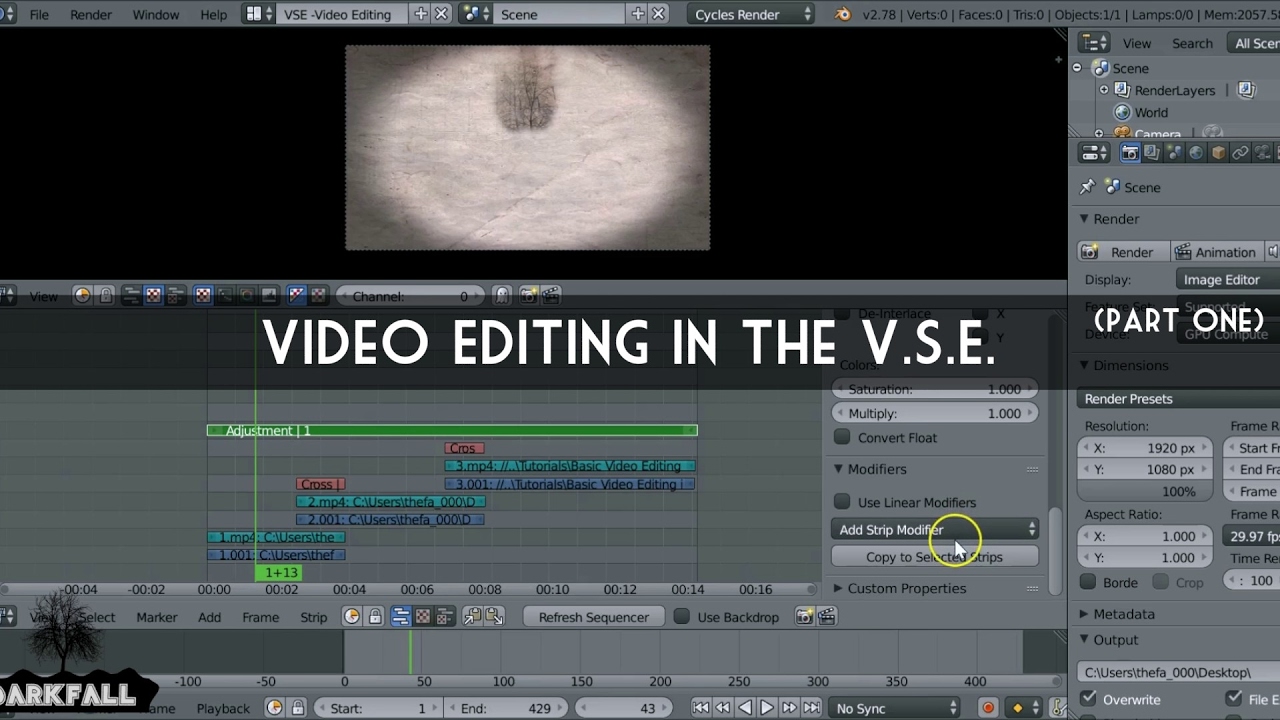
Task: Click the Refresh Sequencer button
Action: point(594,617)
